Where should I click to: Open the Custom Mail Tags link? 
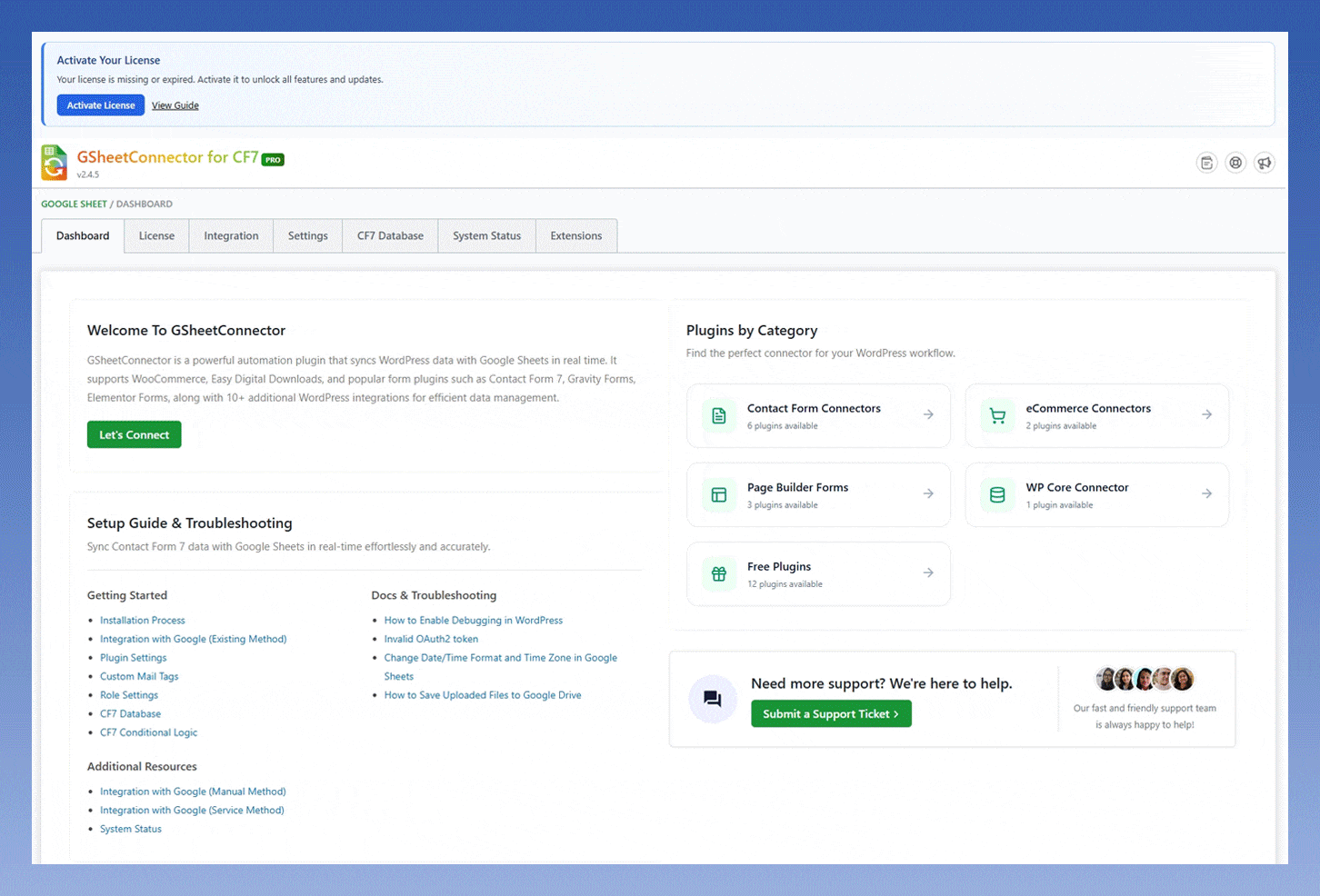coord(139,677)
